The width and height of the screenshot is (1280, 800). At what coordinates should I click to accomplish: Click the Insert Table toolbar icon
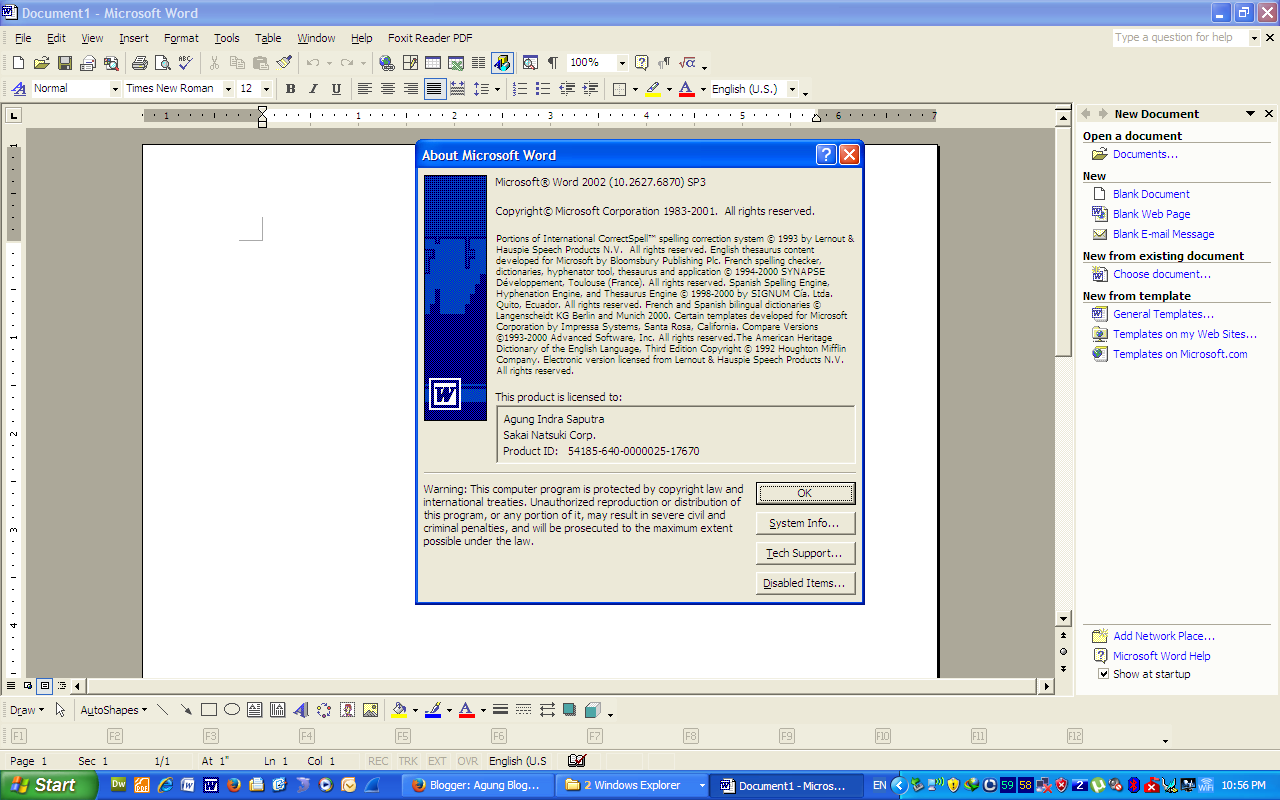pos(433,63)
